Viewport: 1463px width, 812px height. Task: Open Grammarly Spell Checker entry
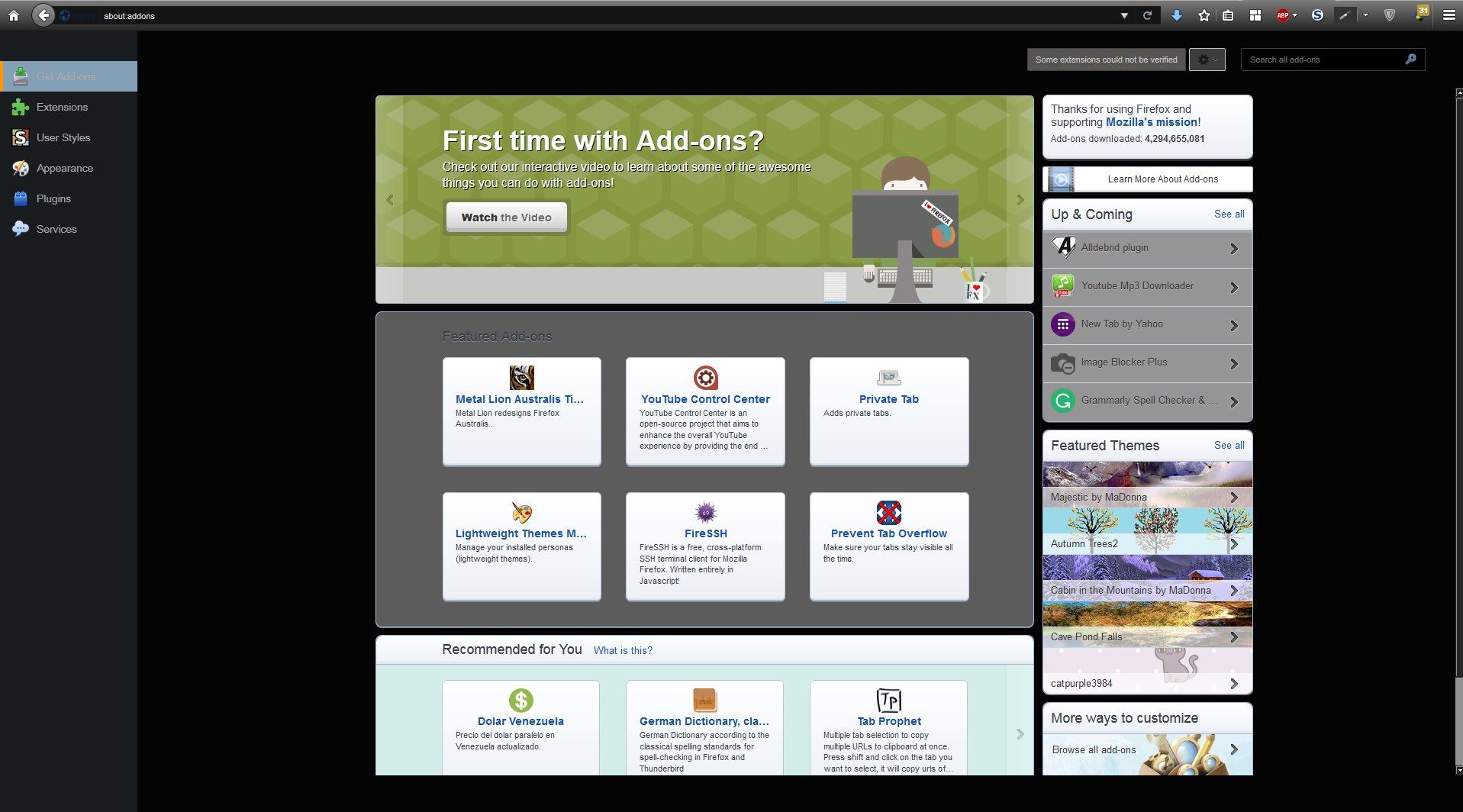click(1148, 401)
